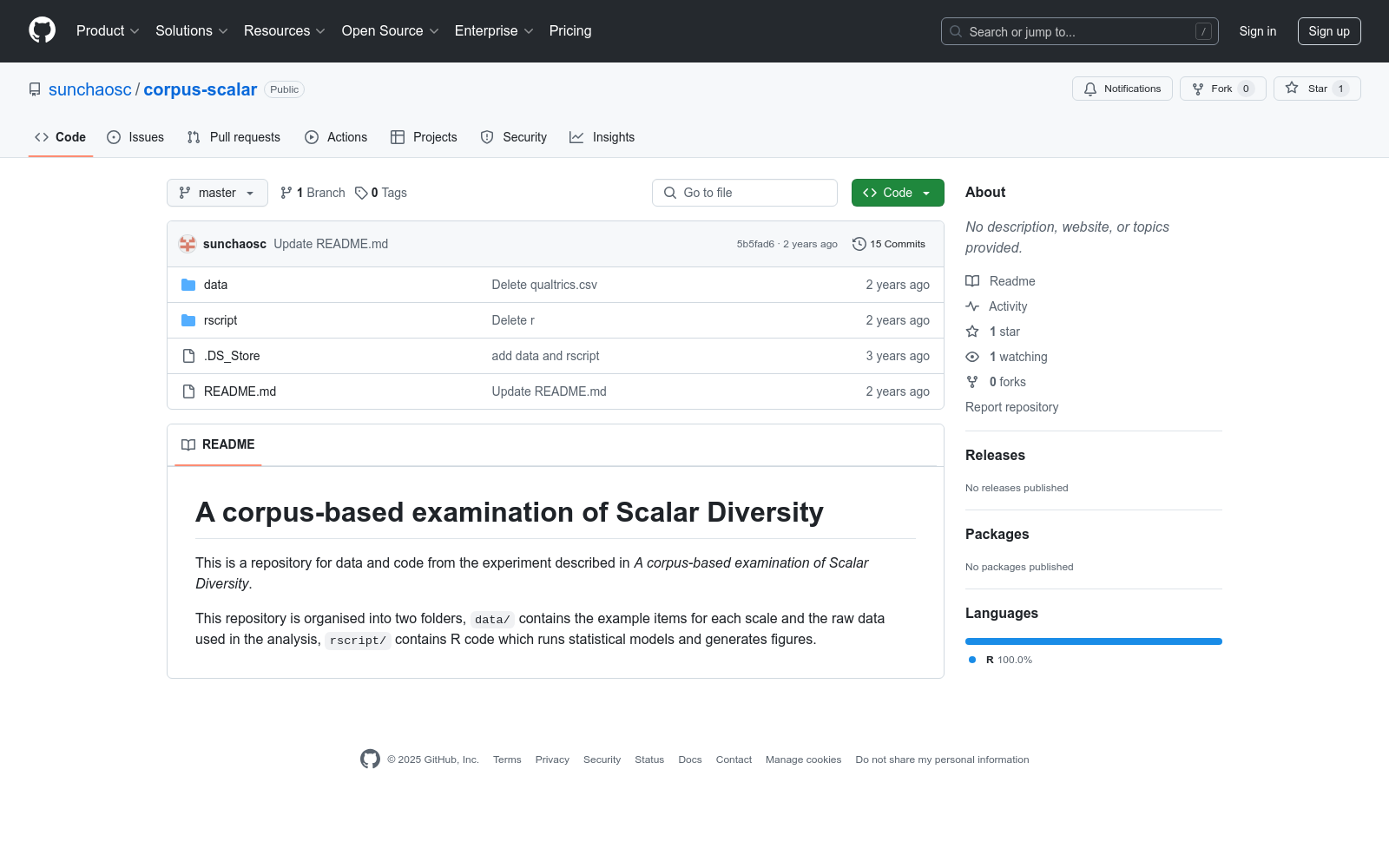1389x868 pixels.
Task: Open Status link in footer
Action: [x=649, y=759]
